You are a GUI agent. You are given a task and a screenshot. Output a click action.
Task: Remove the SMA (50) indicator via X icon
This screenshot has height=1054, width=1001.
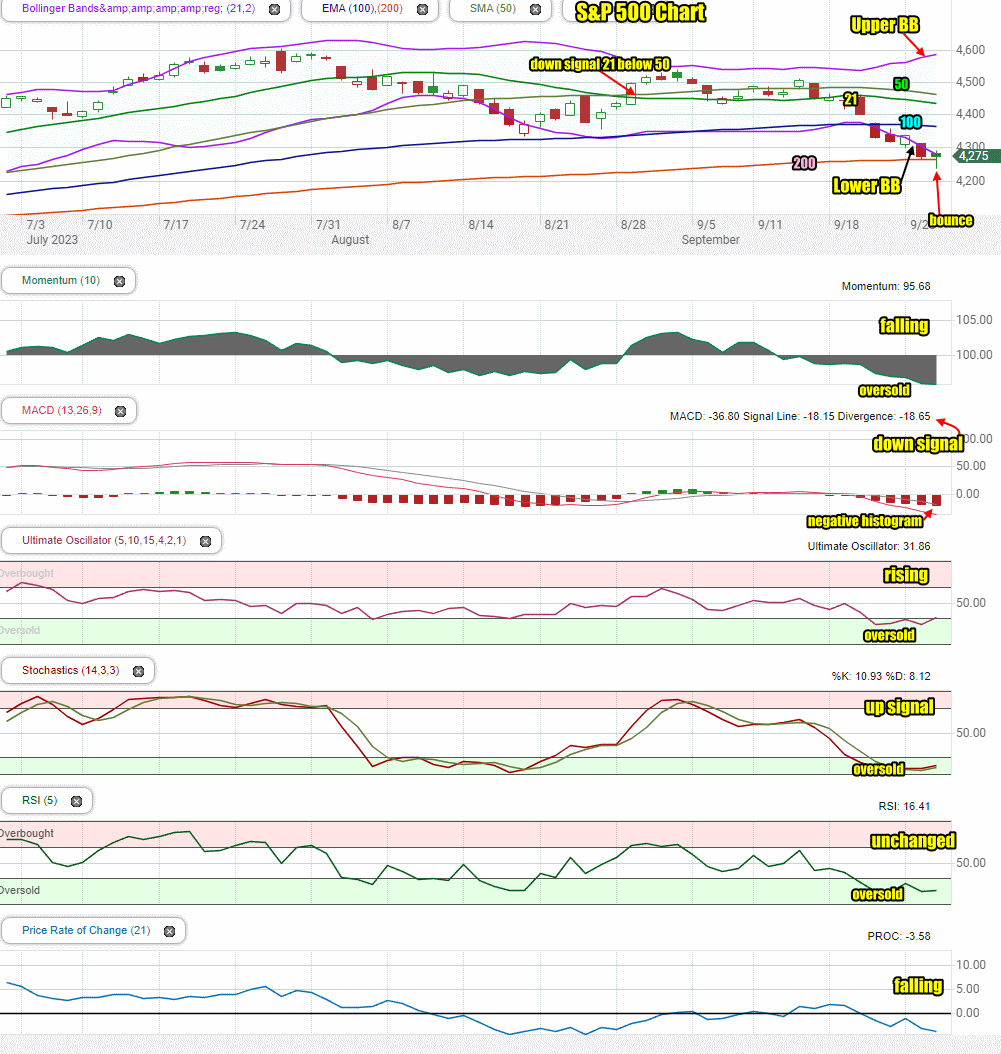[535, 9]
